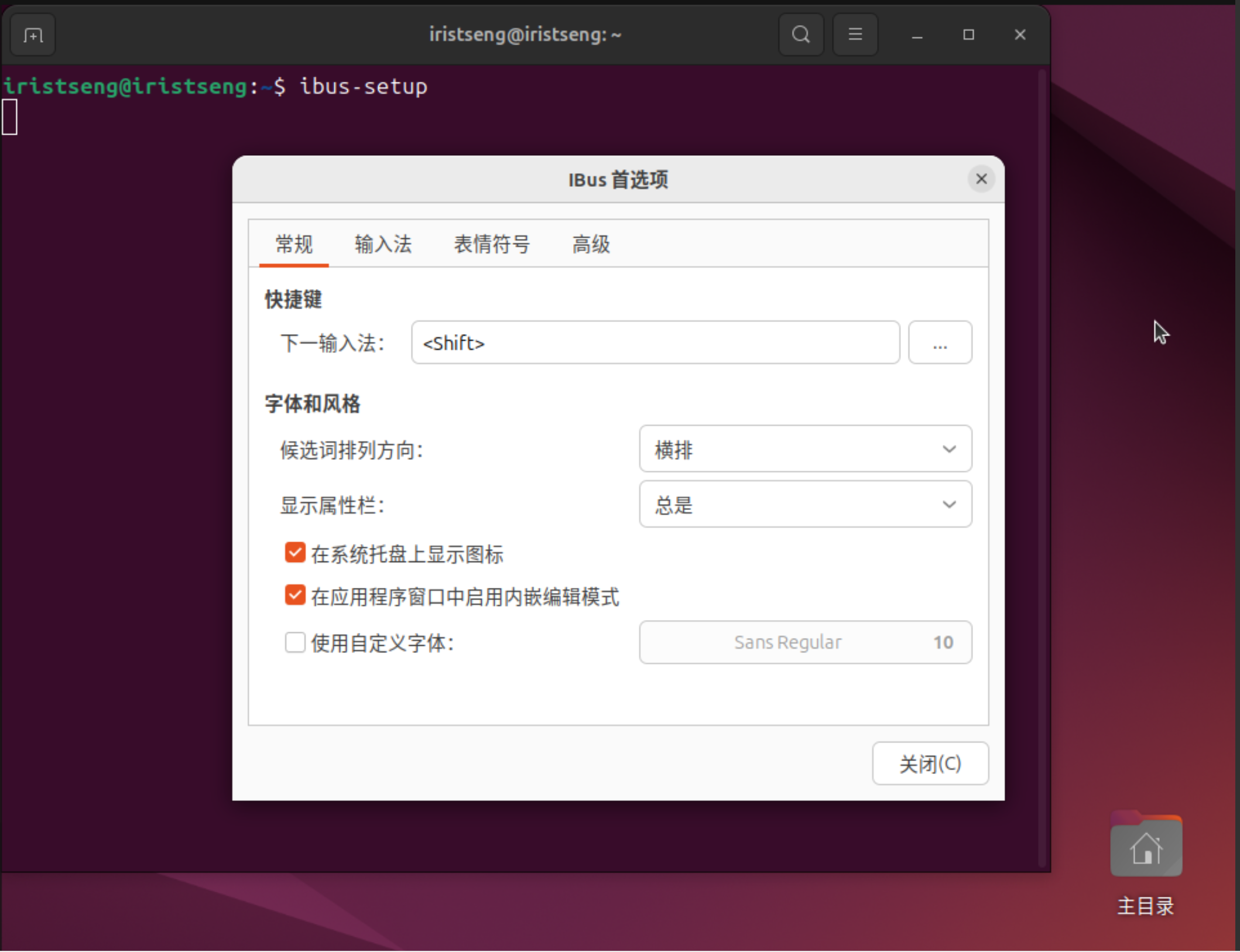The image size is (1240, 952).
Task: Maximize the terminal window
Action: coord(968,35)
